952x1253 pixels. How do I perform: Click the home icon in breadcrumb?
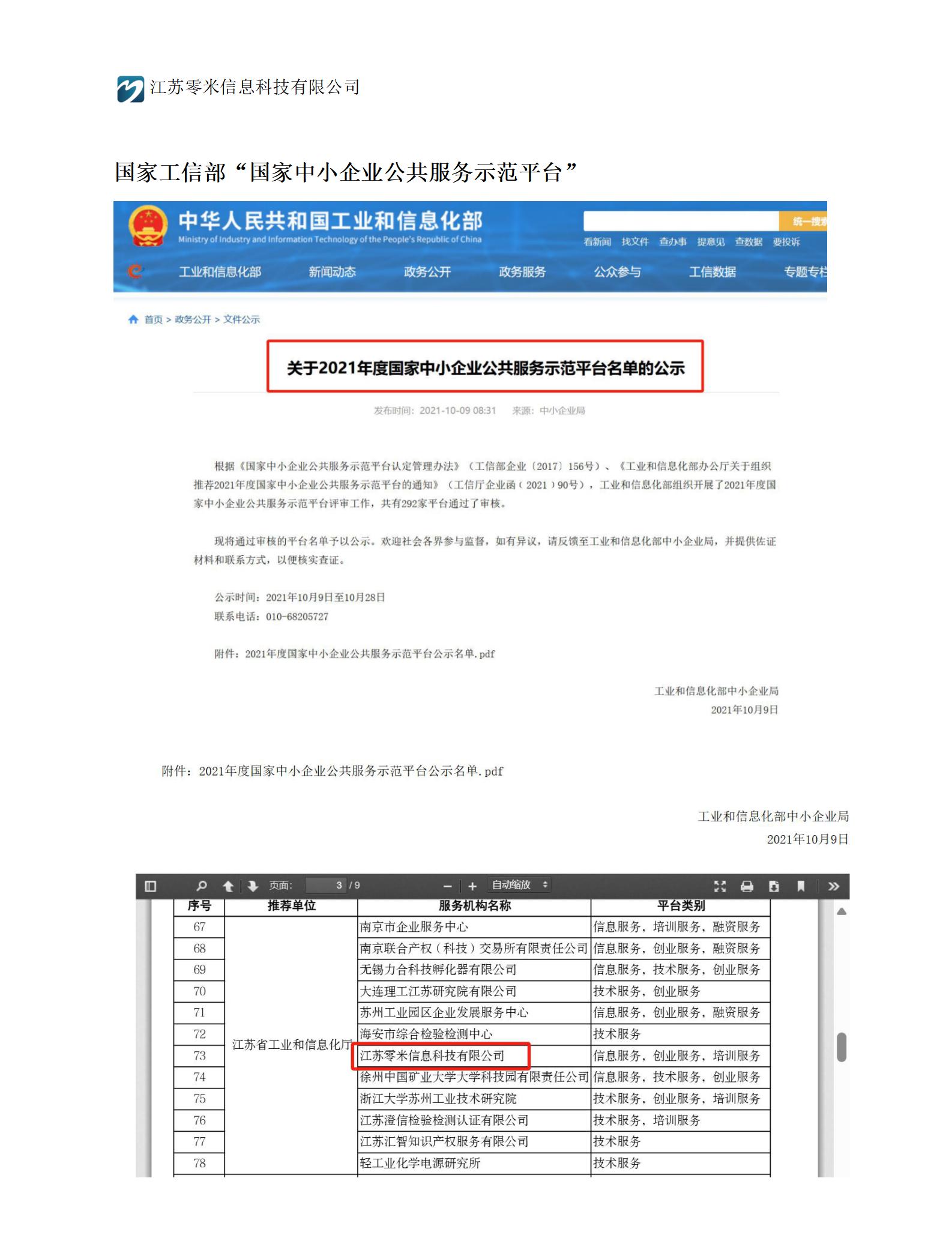(133, 319)
